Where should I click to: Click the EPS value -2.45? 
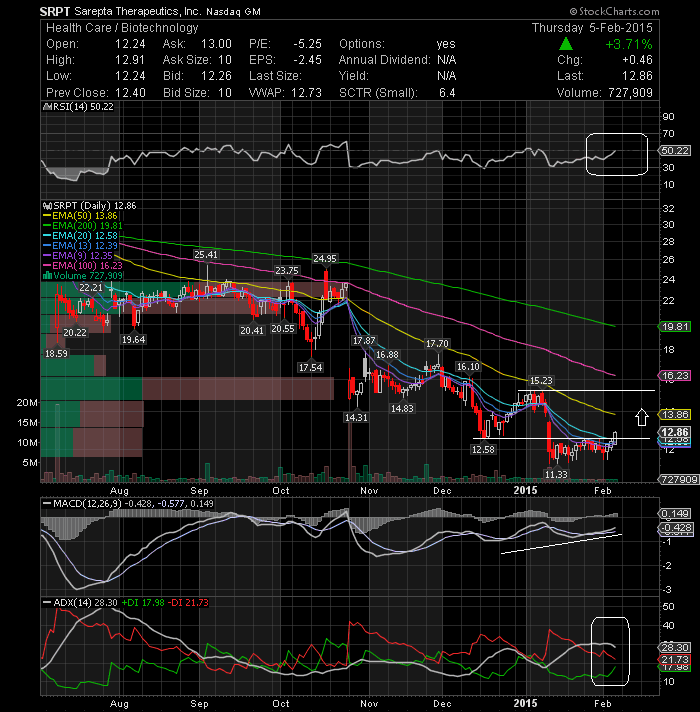(307, 60)
